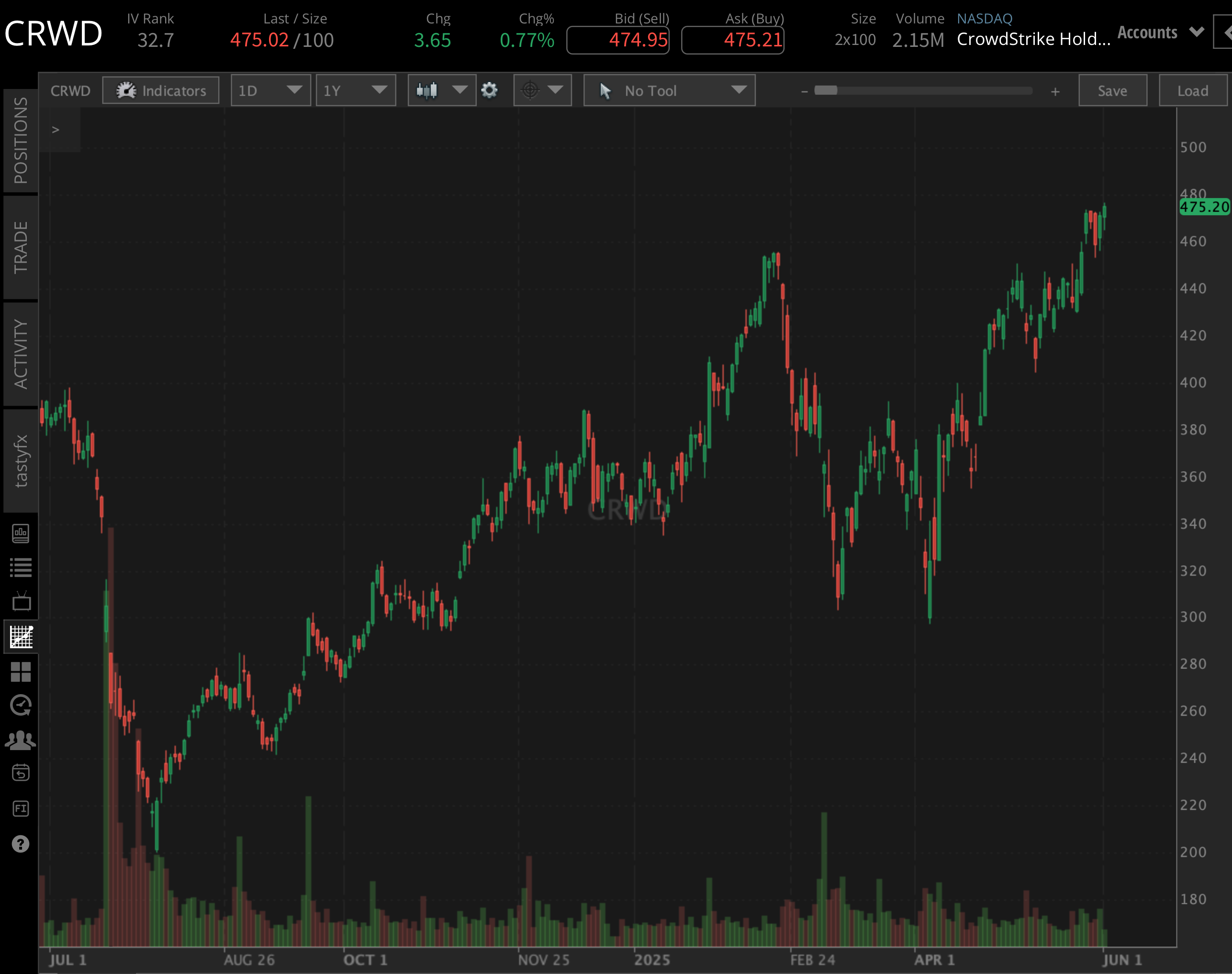
Task: Open the chart settings gear
Action: pyautogui.click(x=490, y=90)
